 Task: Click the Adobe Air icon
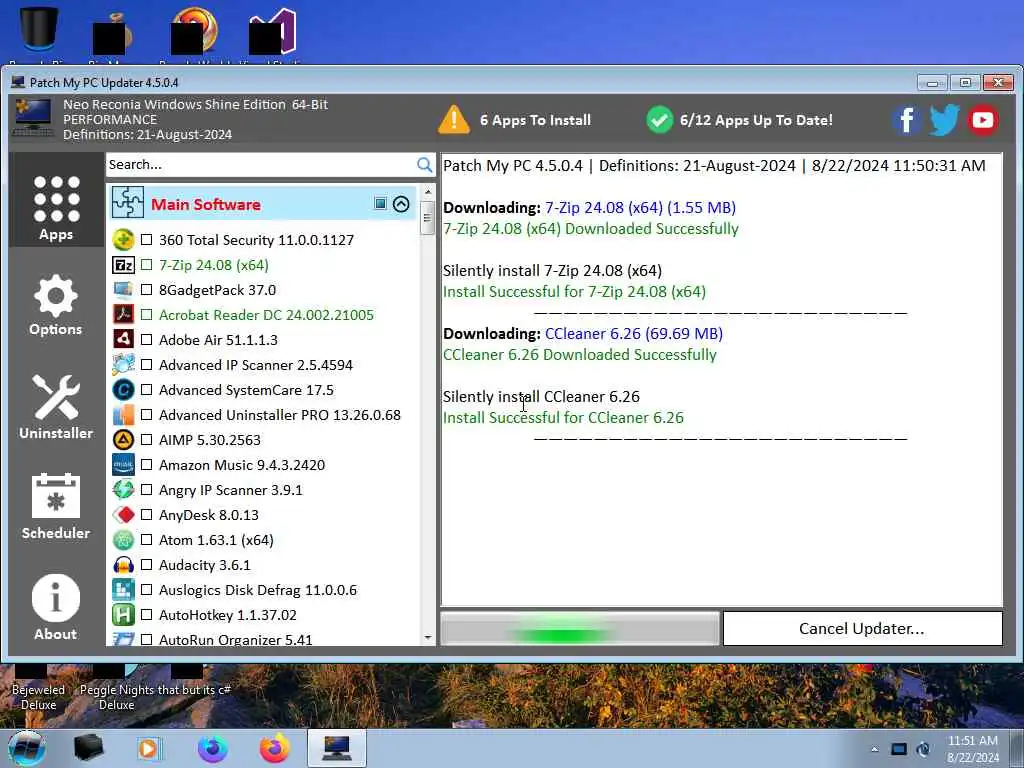click(x=123, y=340)
